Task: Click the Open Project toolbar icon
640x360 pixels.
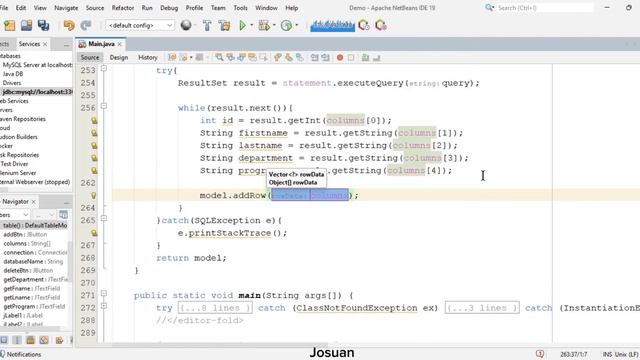Action: (x=27, y=25)
